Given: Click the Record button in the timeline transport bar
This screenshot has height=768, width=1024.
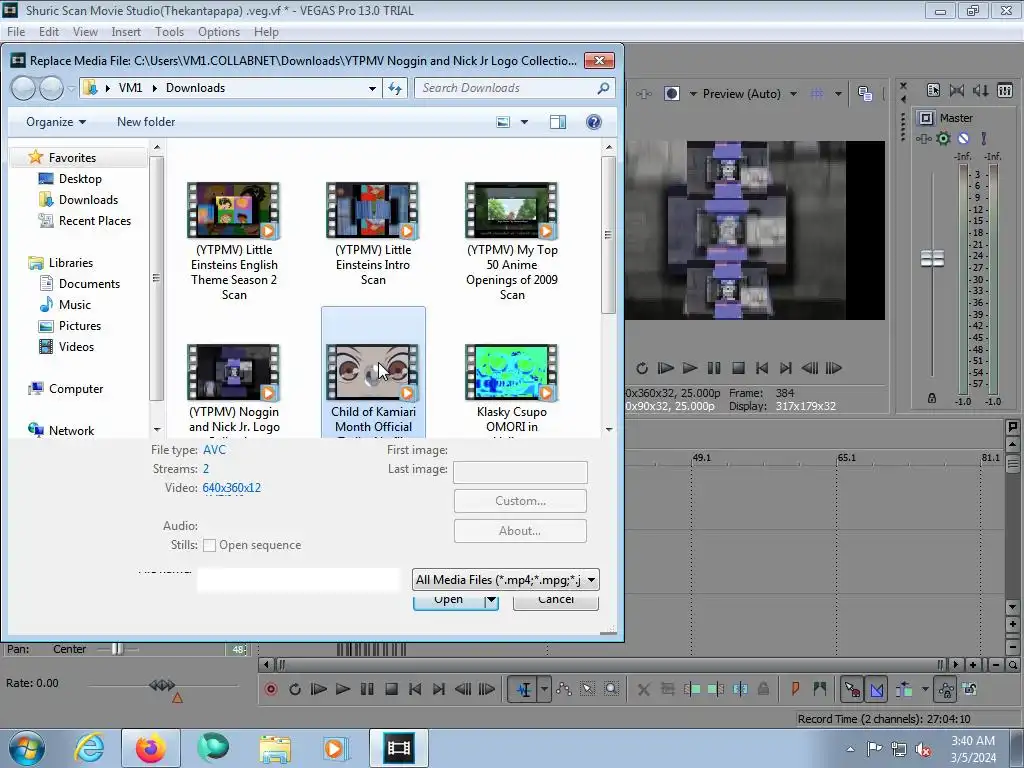Looking at the screenshot, I should tap(270, 689).
